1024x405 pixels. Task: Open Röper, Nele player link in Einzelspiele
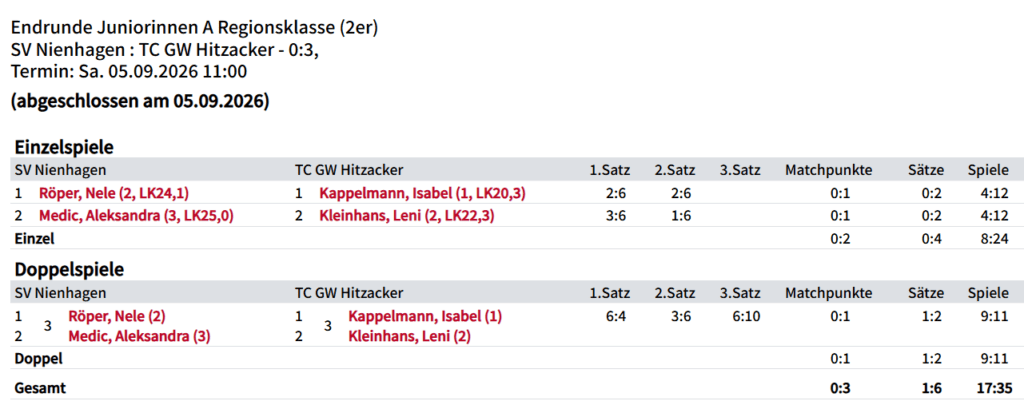(x=114, y=193)
